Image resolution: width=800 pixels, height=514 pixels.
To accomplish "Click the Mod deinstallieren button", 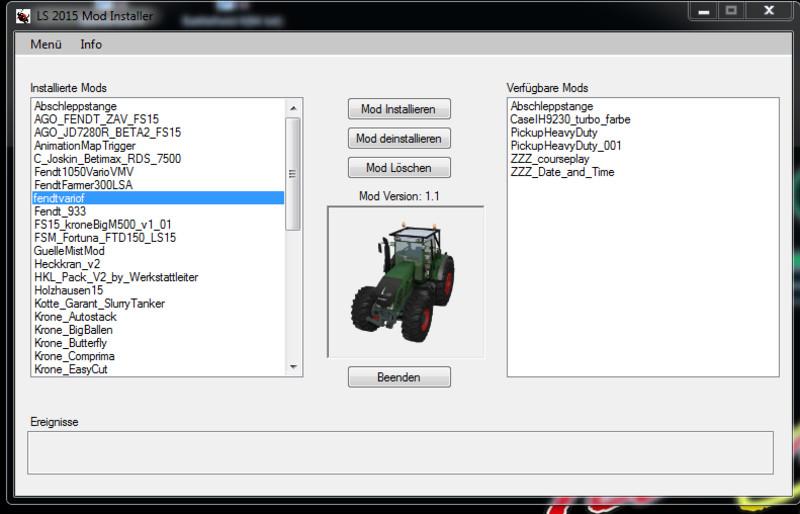I will click(x=399, y=138).
